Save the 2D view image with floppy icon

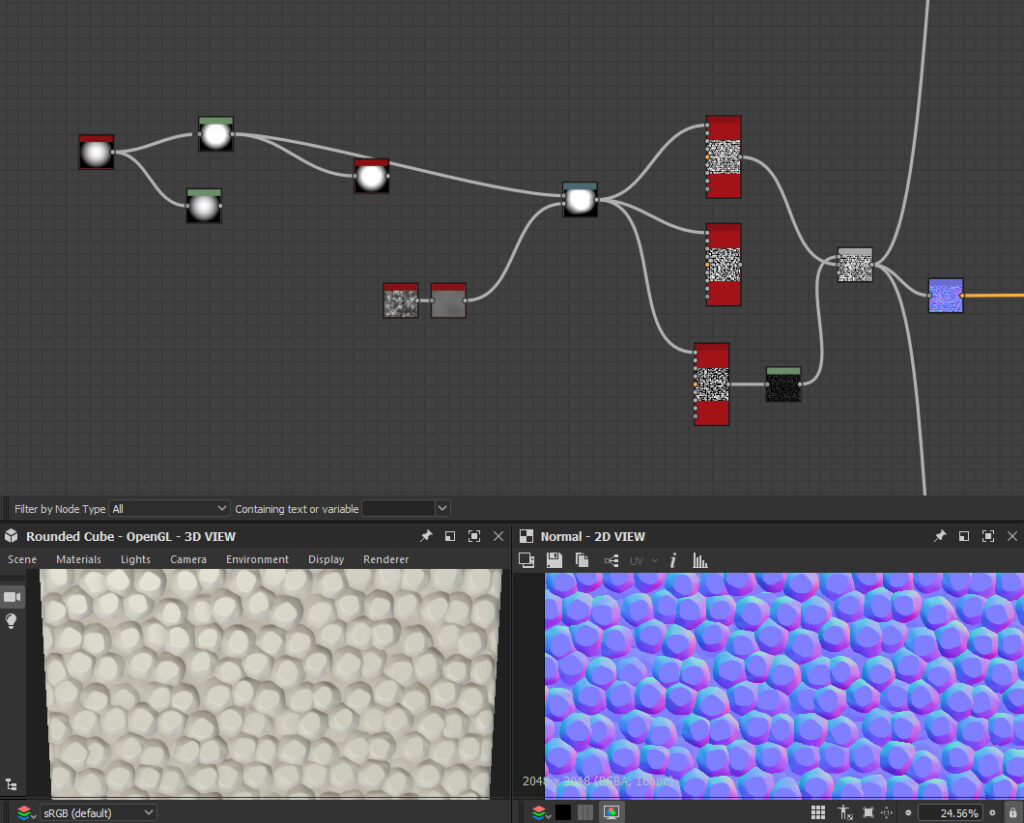point(554,560)
